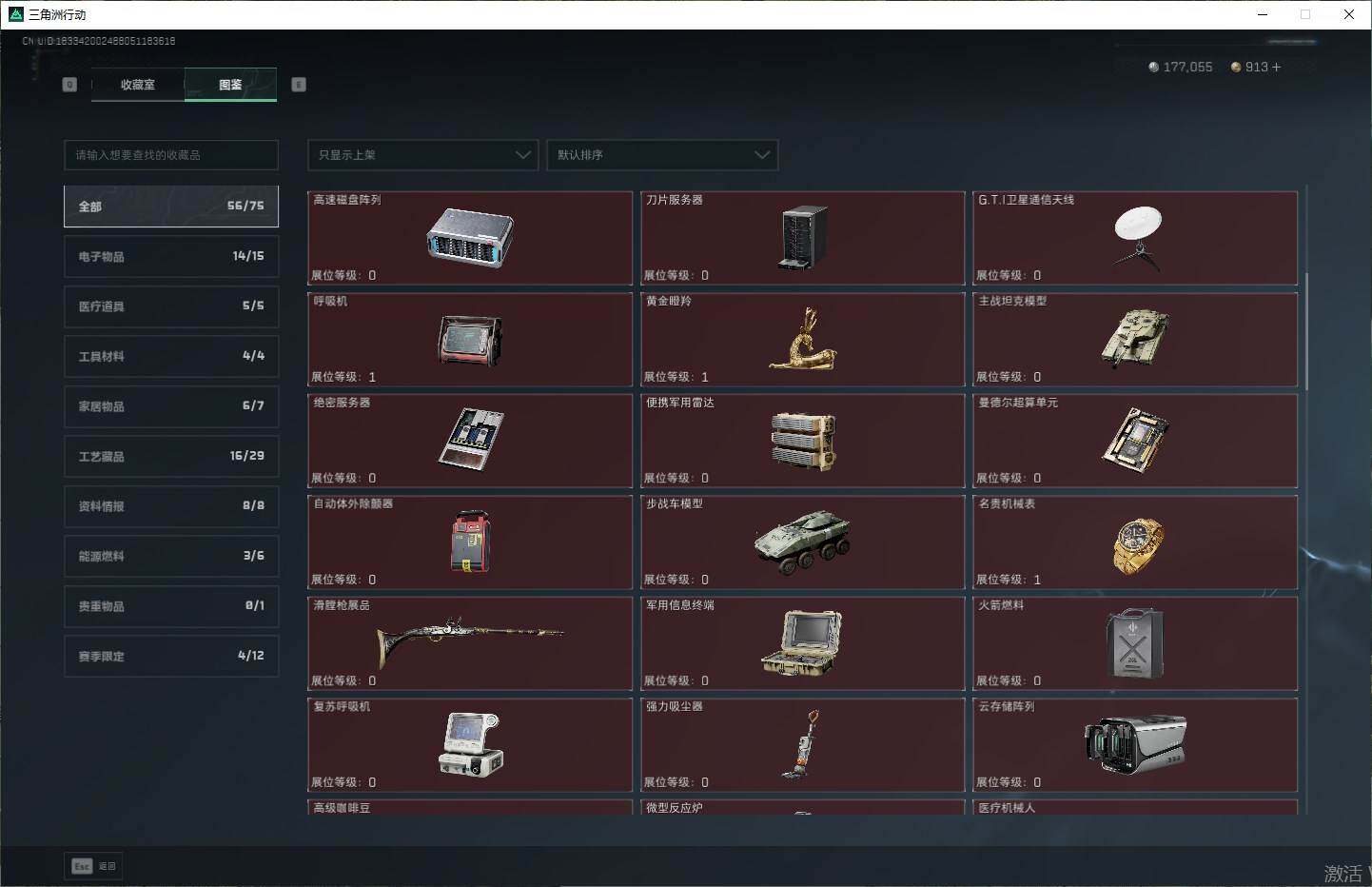Click the collectible search input field
Viewport: 1372px width, 887px height.
(x=171, y=155)
